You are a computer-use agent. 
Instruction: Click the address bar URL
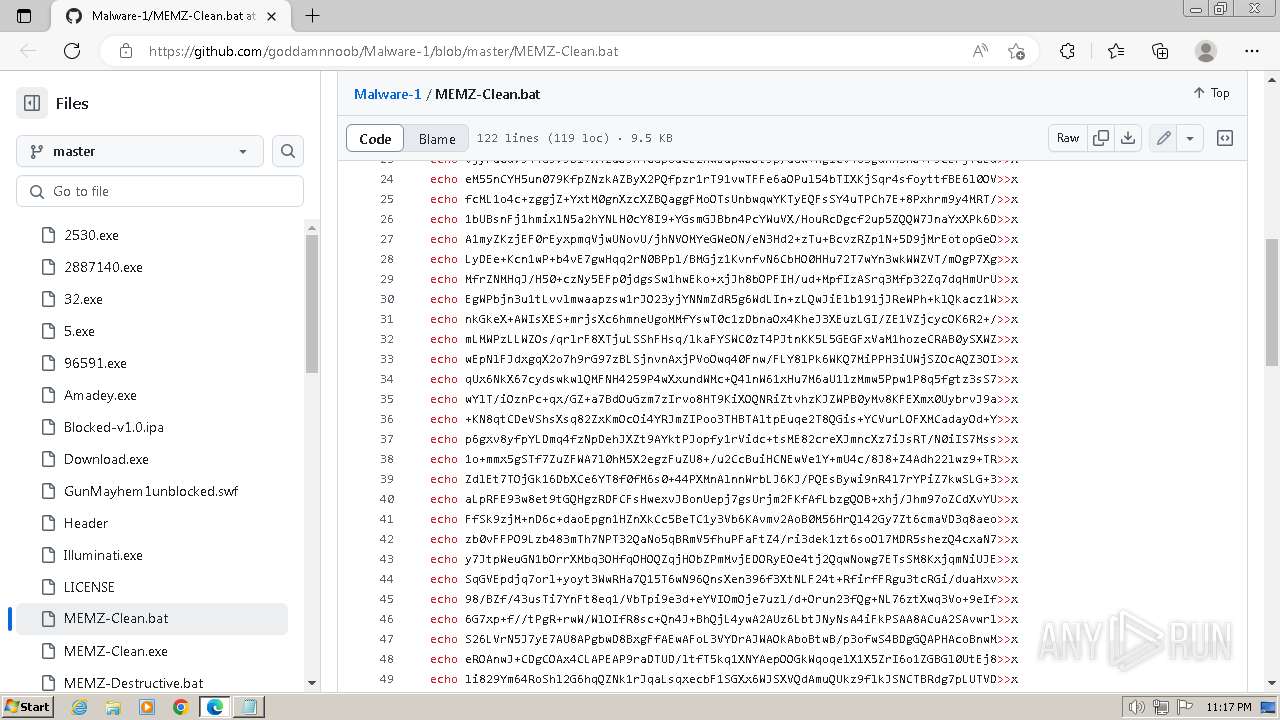(x=384, y=51)
